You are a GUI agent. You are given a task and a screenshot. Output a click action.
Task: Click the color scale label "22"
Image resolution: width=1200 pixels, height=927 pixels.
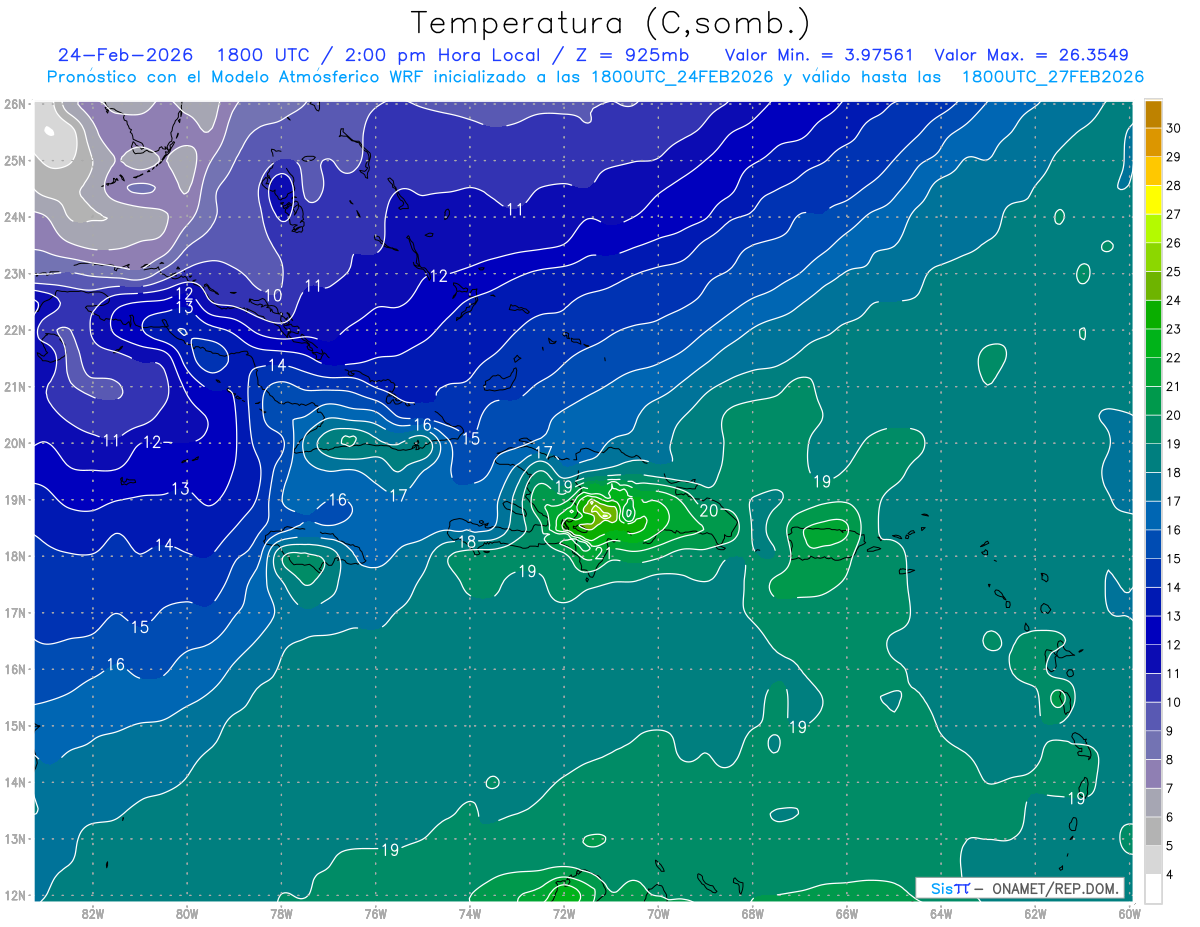point(1174,357)
